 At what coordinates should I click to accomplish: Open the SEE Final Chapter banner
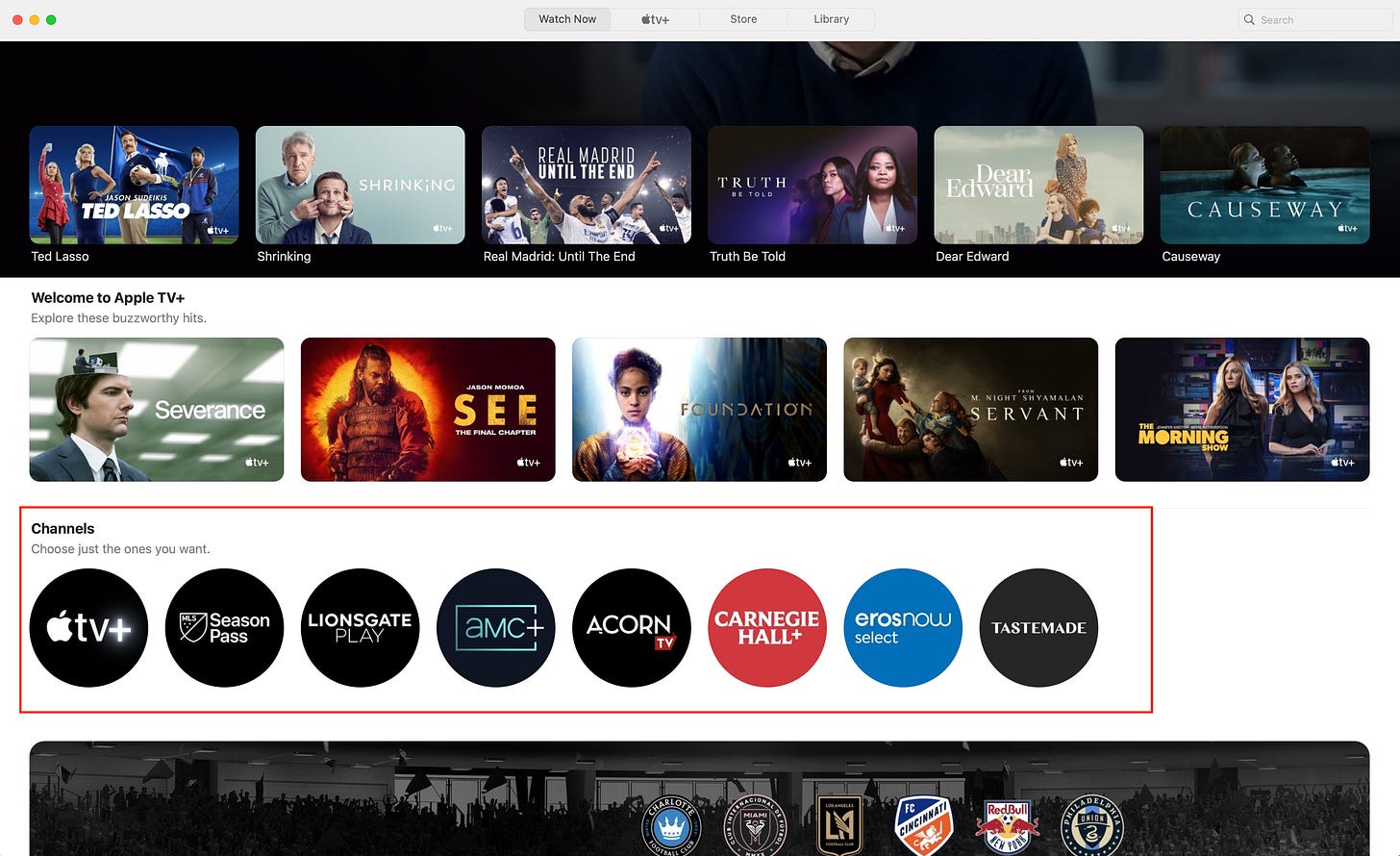click(x=428, y=410)
